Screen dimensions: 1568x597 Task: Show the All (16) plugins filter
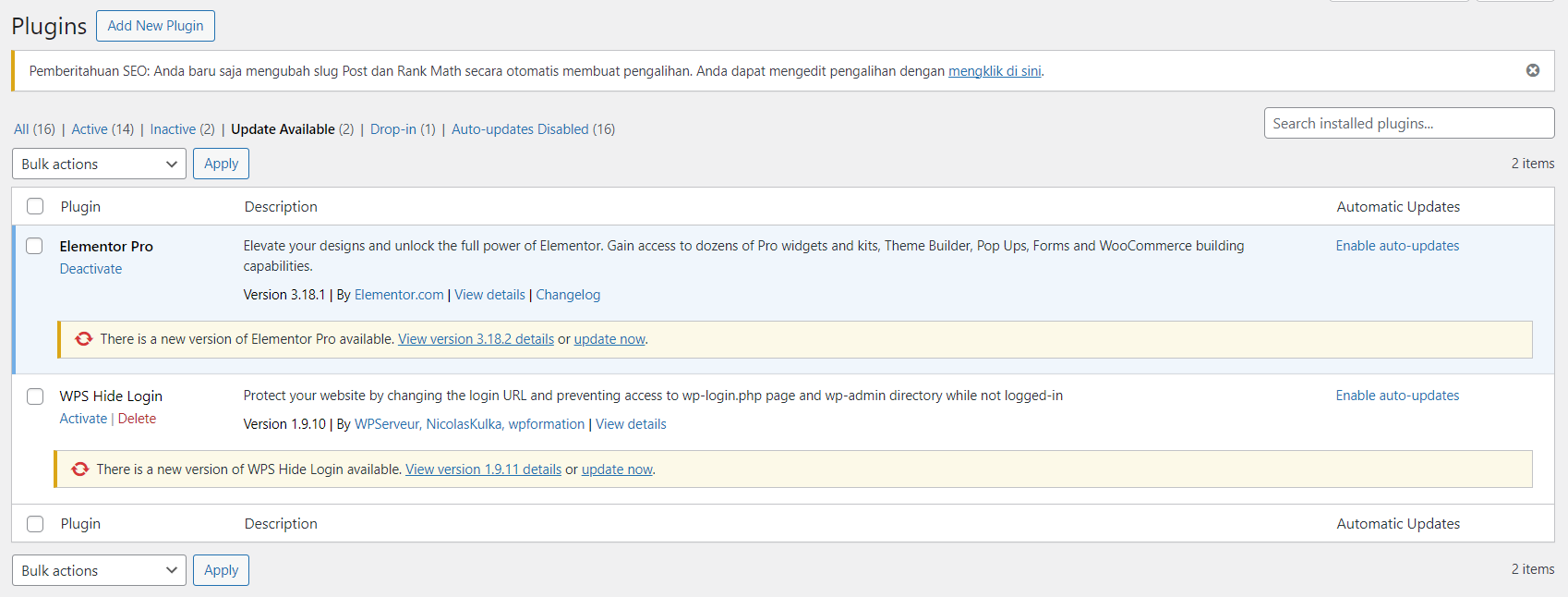coord(34,129)
